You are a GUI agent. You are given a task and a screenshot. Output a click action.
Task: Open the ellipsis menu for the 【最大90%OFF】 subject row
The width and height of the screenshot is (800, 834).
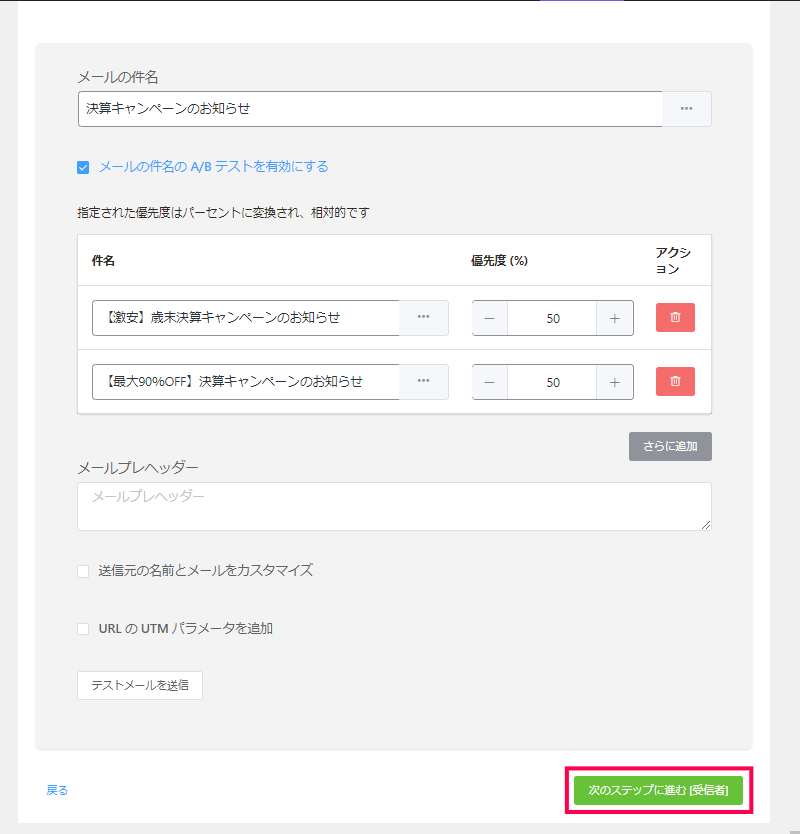pos(423,381)
